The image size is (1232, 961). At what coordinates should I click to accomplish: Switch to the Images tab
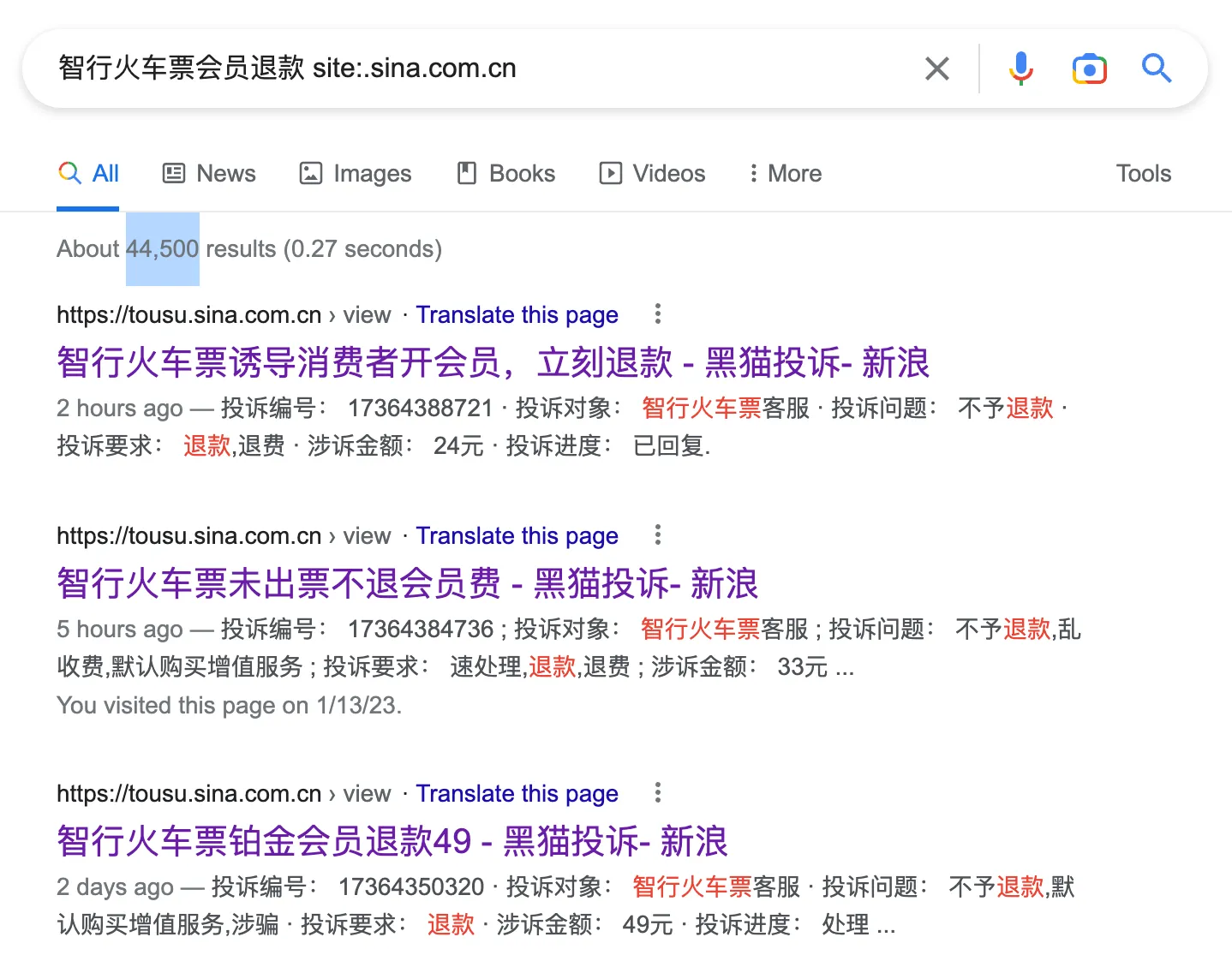[x=356, y=174]
